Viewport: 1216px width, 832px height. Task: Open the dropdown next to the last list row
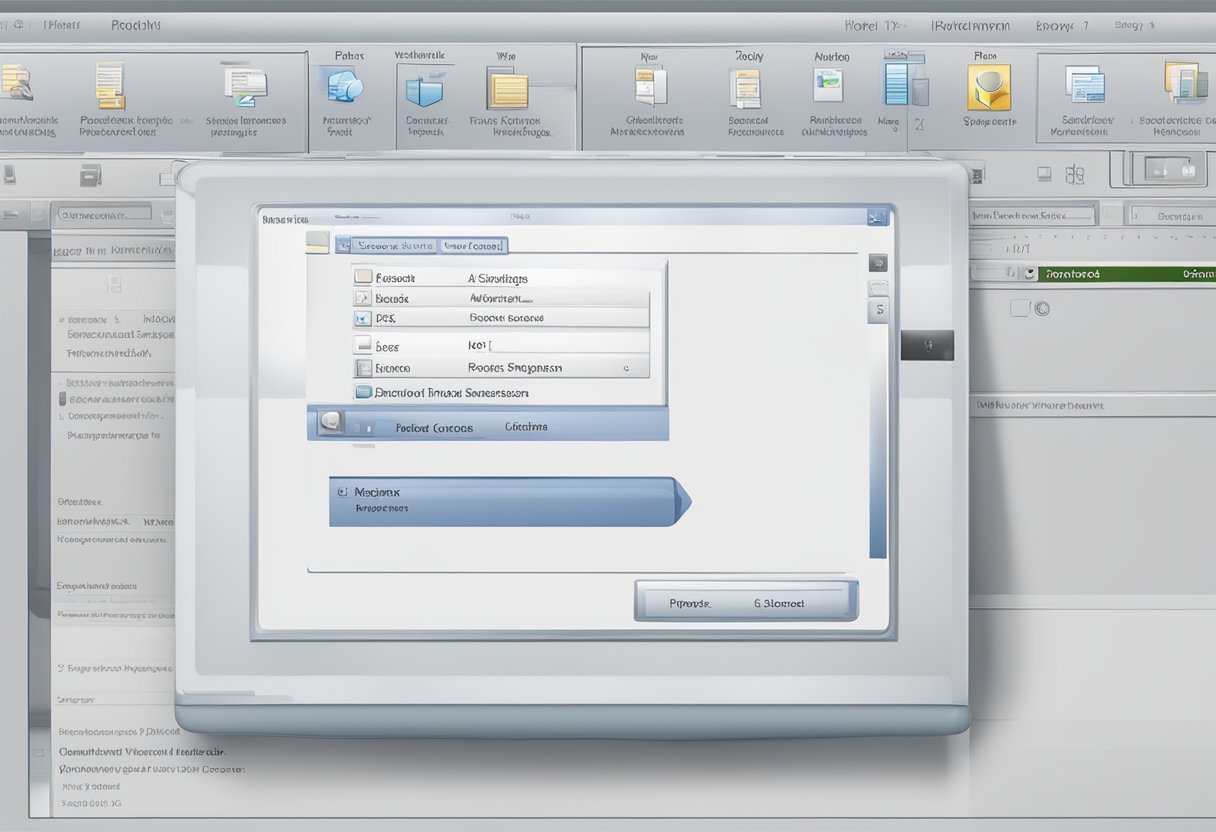point(626,369)
